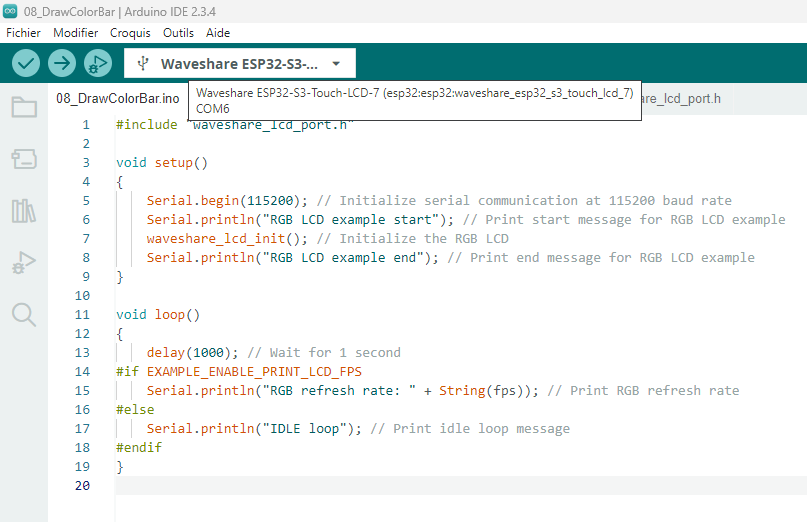
Task: Click on 'void setup()' text
Action: tap(162, 163)
